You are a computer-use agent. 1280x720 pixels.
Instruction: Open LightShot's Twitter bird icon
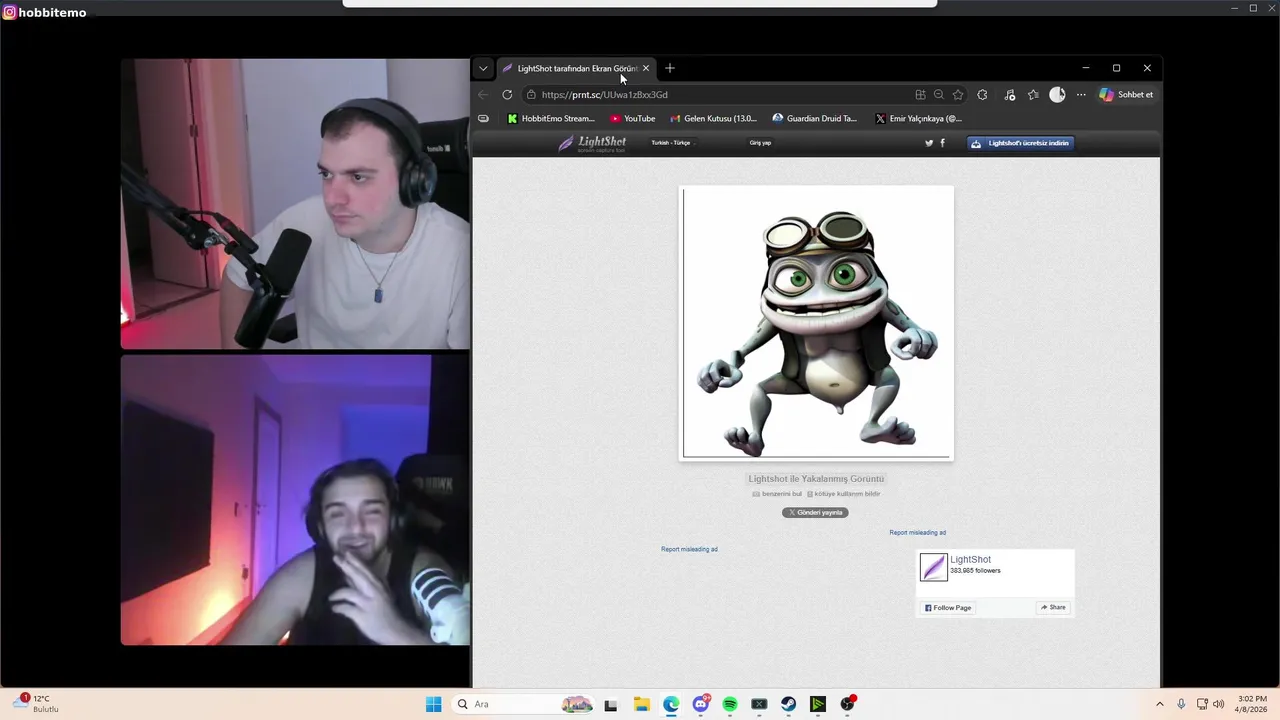tap(929, 143)
